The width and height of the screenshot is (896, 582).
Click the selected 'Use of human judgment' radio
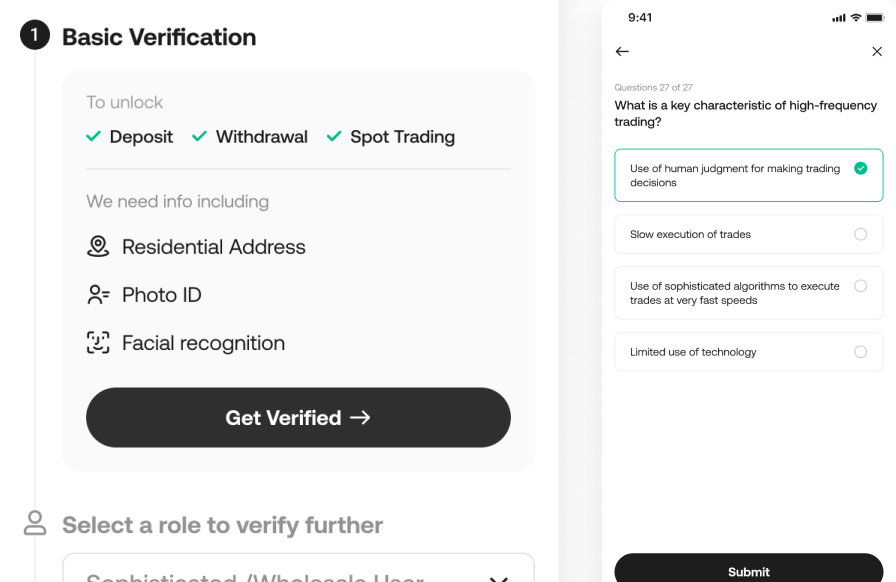click(860, 169)
